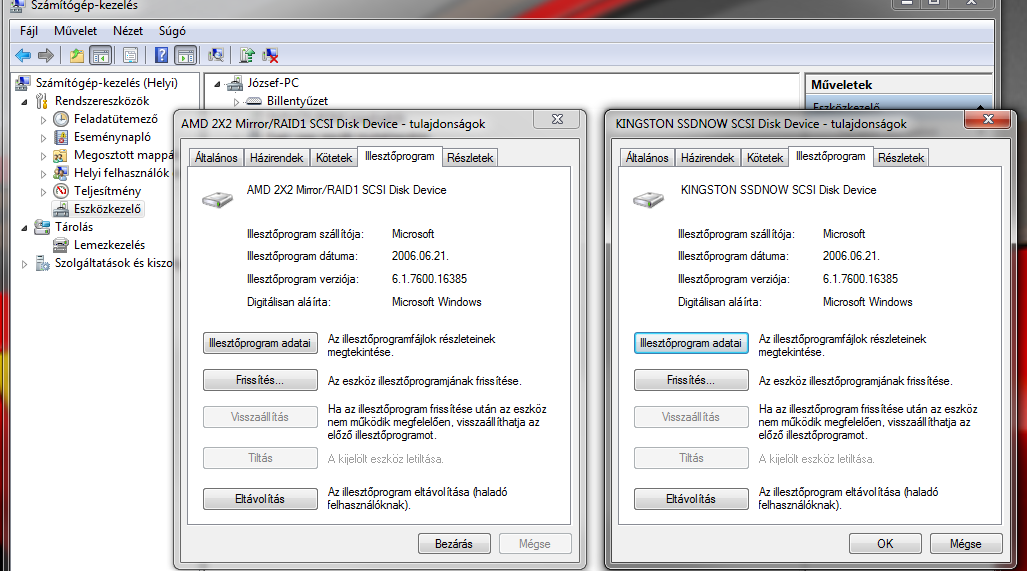Switch to Részletek tab in KINGSTON dialog
Screen dimensions: 1027x571
pyautogui.click(x=901, y=158)
